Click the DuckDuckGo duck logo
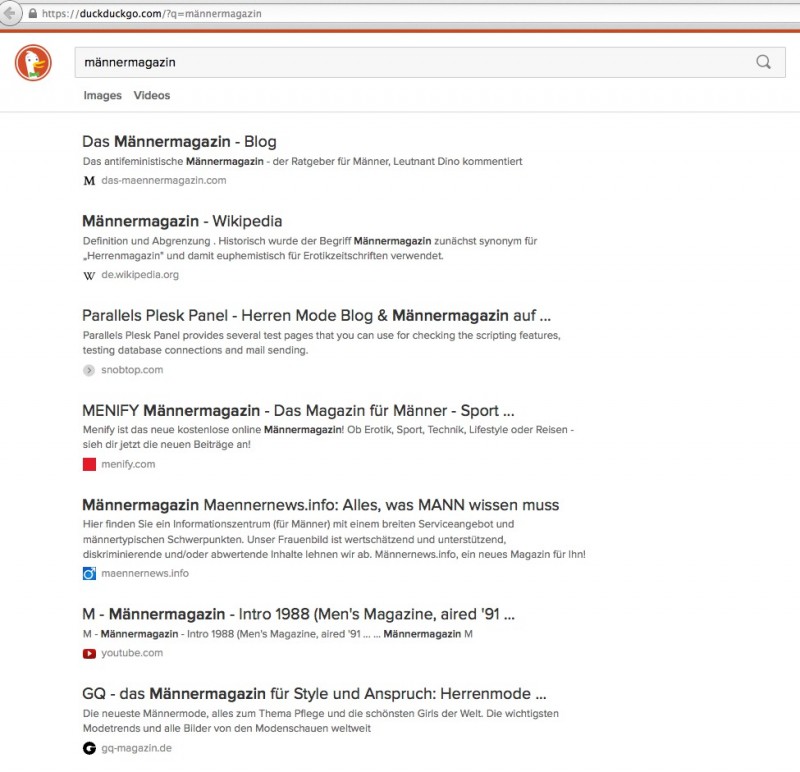This screenshot has width=800, height=772. coord(33,64)
